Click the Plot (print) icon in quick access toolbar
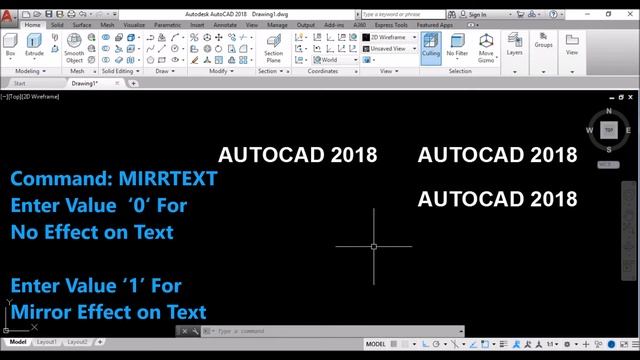Image resolution: width=640 pixels, height=360 pixels. tap(71, 14)
